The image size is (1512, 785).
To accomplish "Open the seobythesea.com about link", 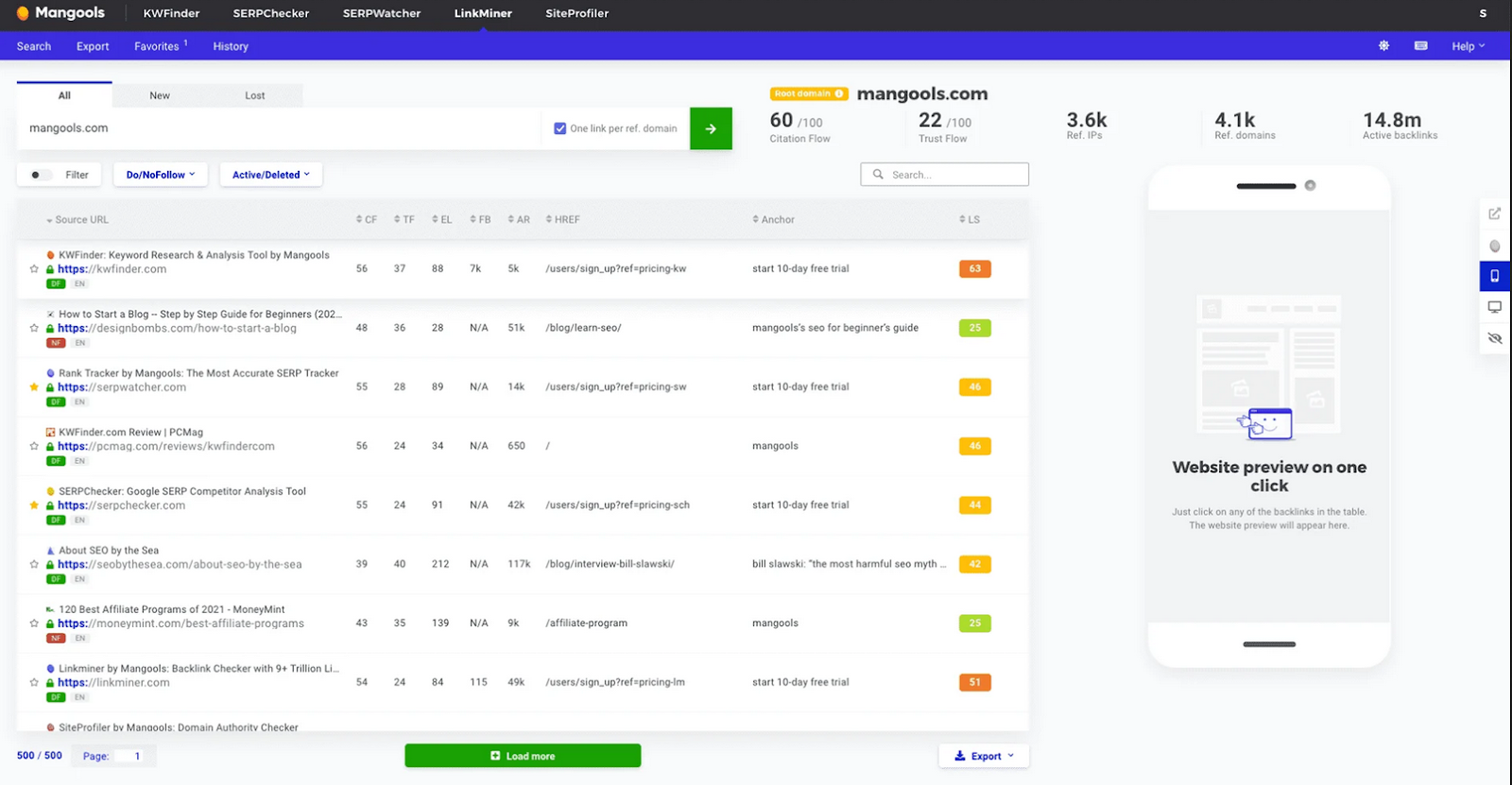I will tap(180, 564).
